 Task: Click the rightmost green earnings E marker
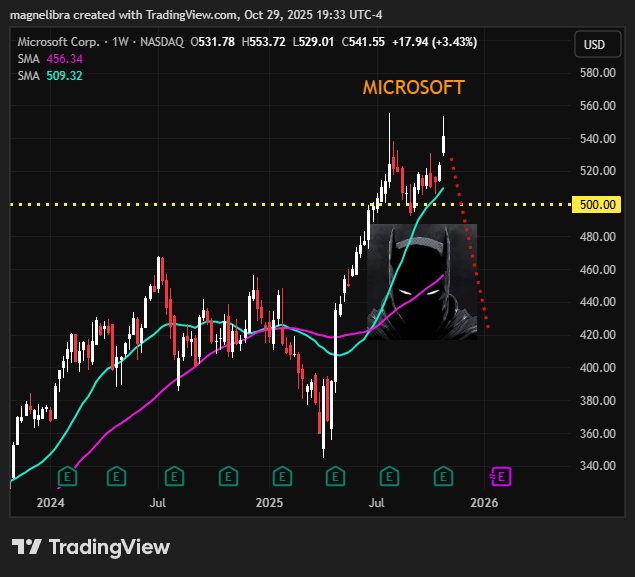[443, 477]
